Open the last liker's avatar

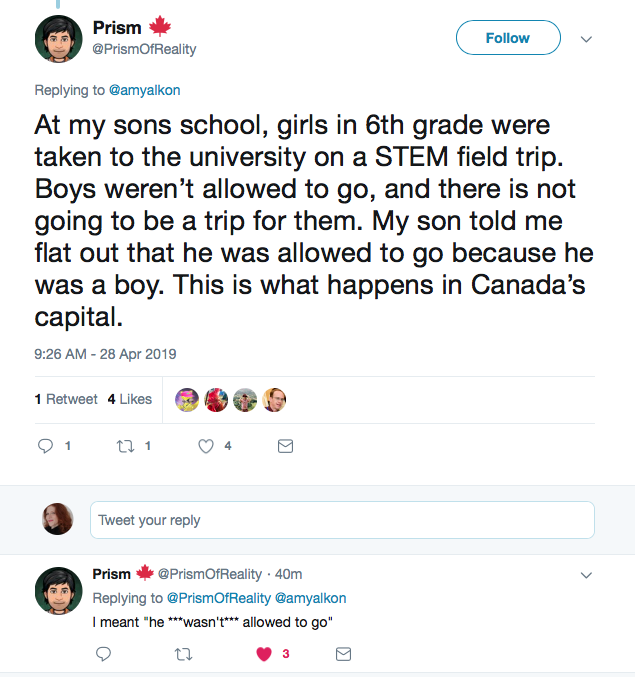[274, 400]
